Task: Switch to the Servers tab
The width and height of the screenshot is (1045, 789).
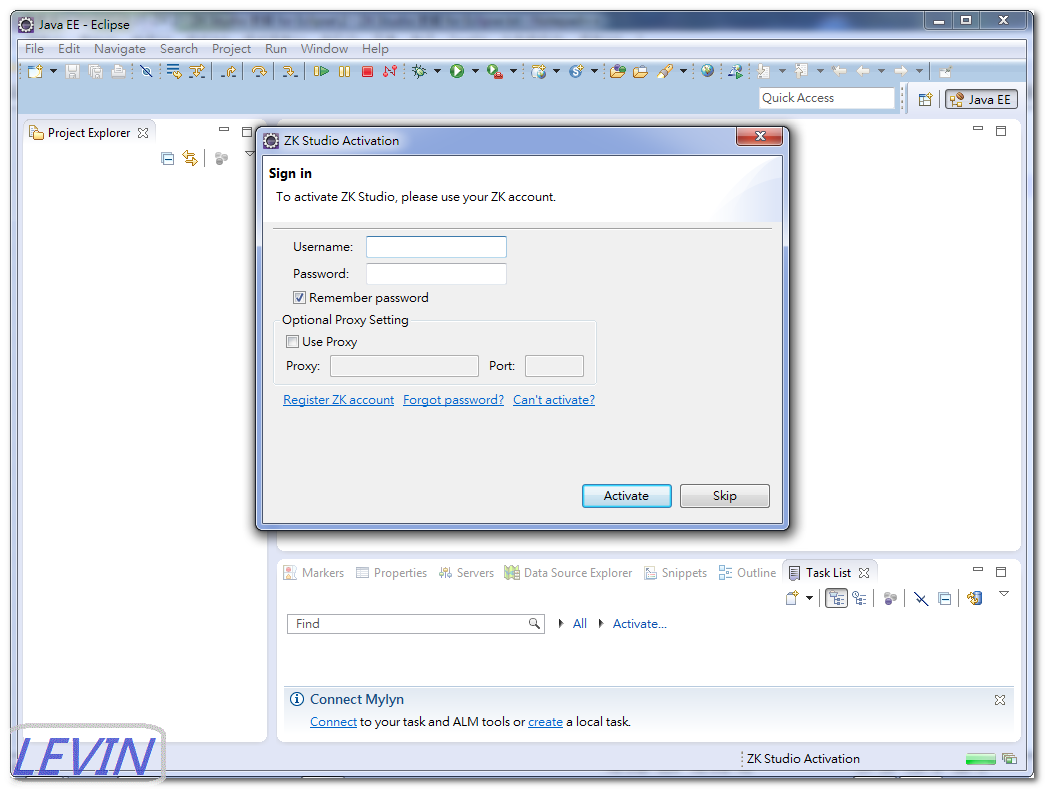Action: (466, 572)
